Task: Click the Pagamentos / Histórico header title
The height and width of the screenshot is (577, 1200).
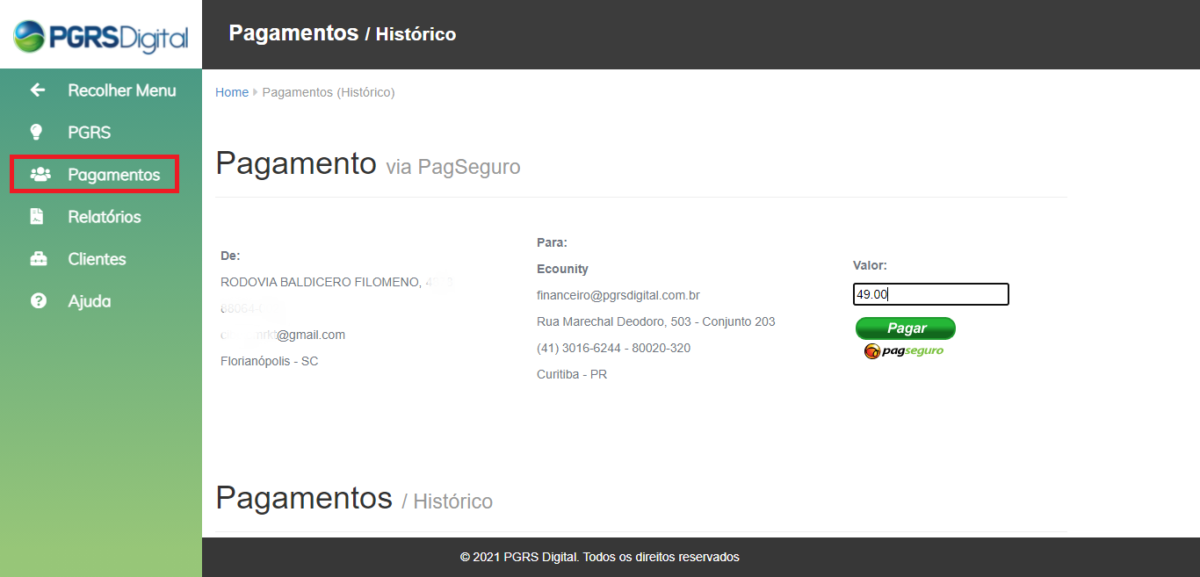Action: pyautogui.click(x=342, y=33)
